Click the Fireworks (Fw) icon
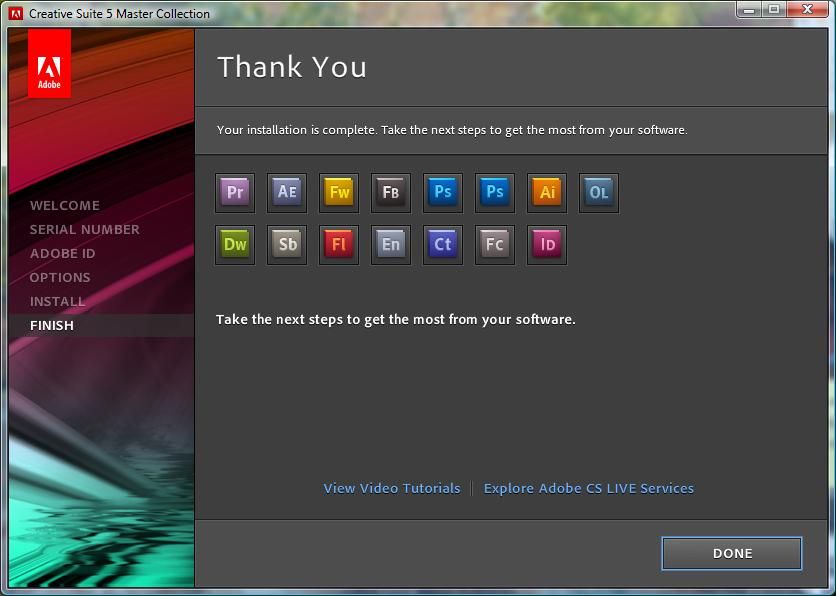Screen dimensions: 836x596 tap(339, 192)
